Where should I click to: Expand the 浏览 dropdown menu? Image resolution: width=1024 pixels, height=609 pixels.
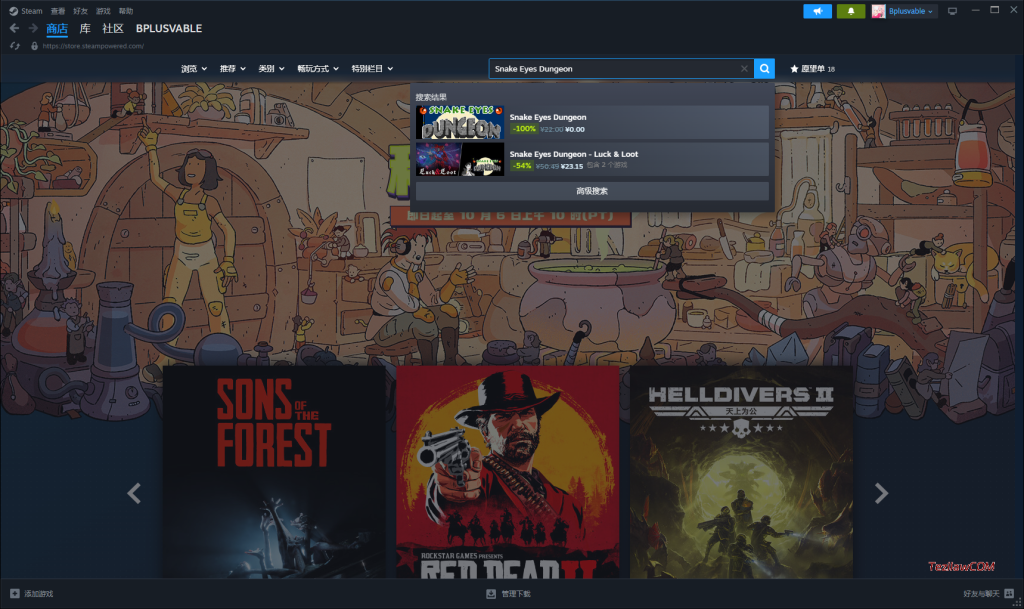pos(193,69)
